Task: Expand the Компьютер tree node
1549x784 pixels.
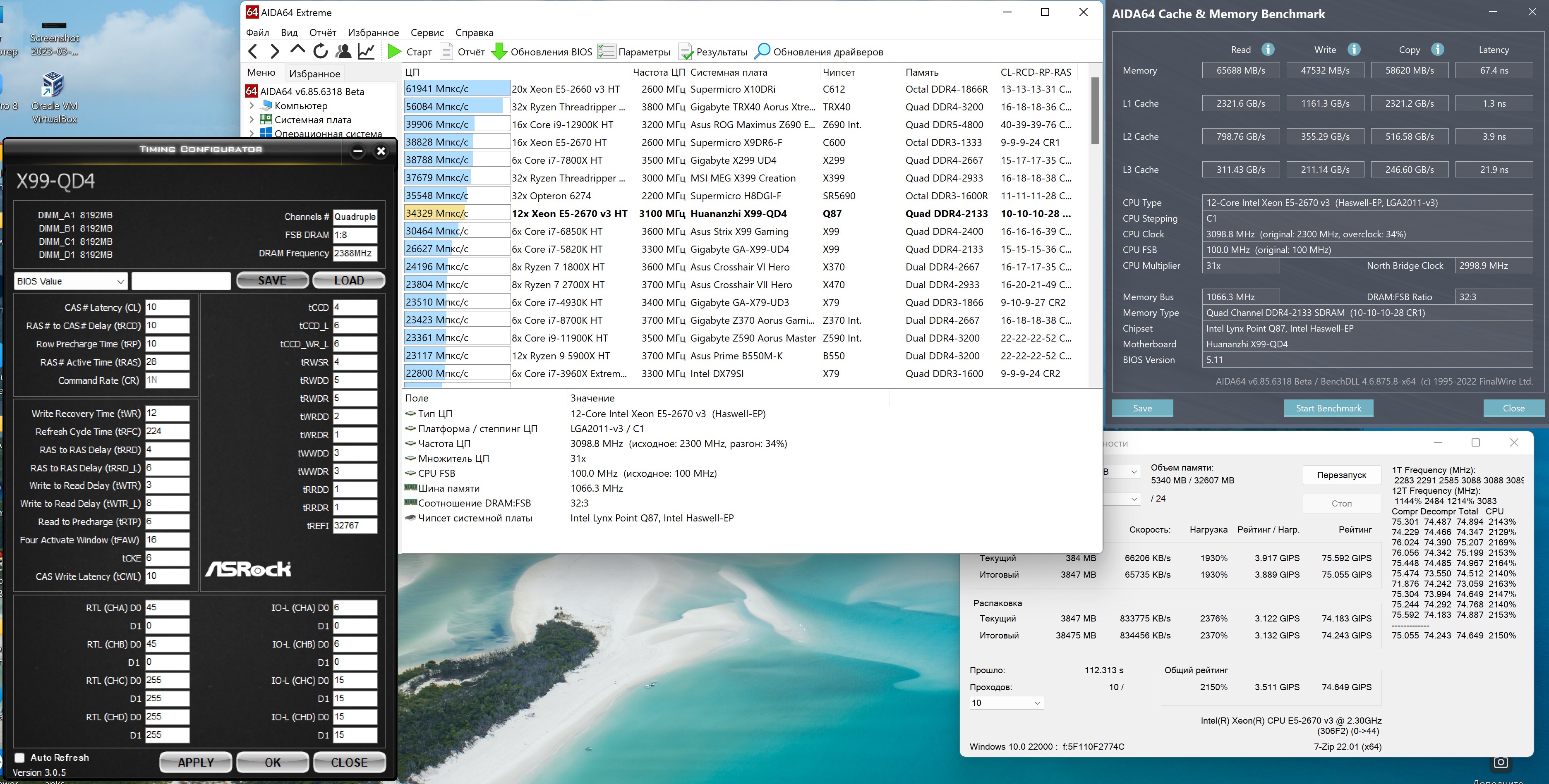Action: (252, 106)
